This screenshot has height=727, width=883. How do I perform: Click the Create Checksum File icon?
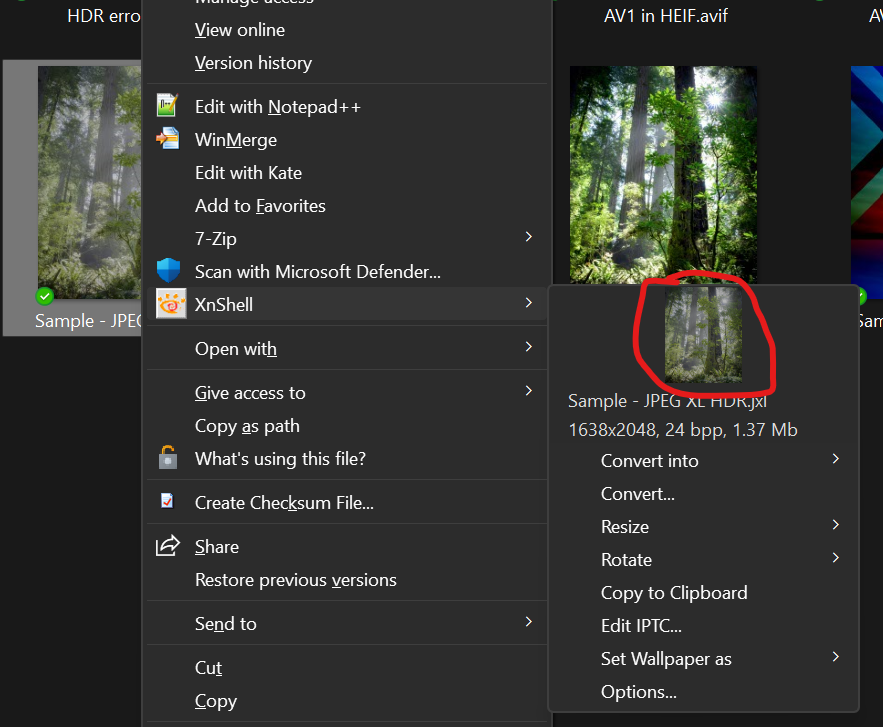(167, 501)
